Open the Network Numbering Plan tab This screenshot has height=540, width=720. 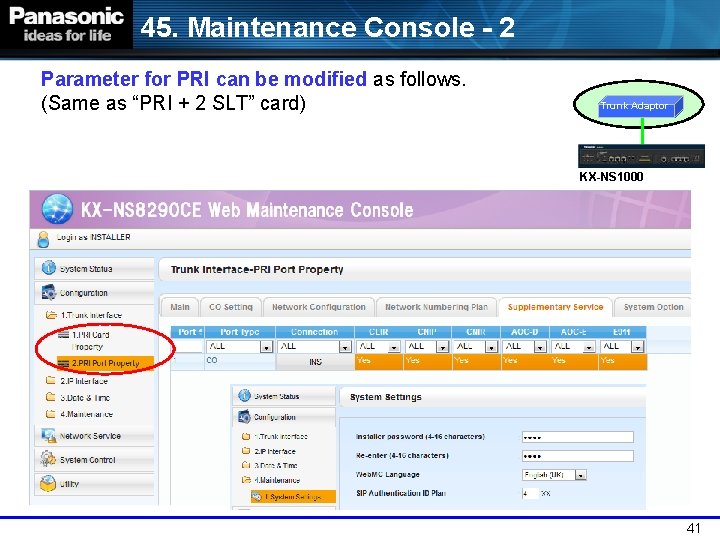pyautogui.click(x=436, y=307)
